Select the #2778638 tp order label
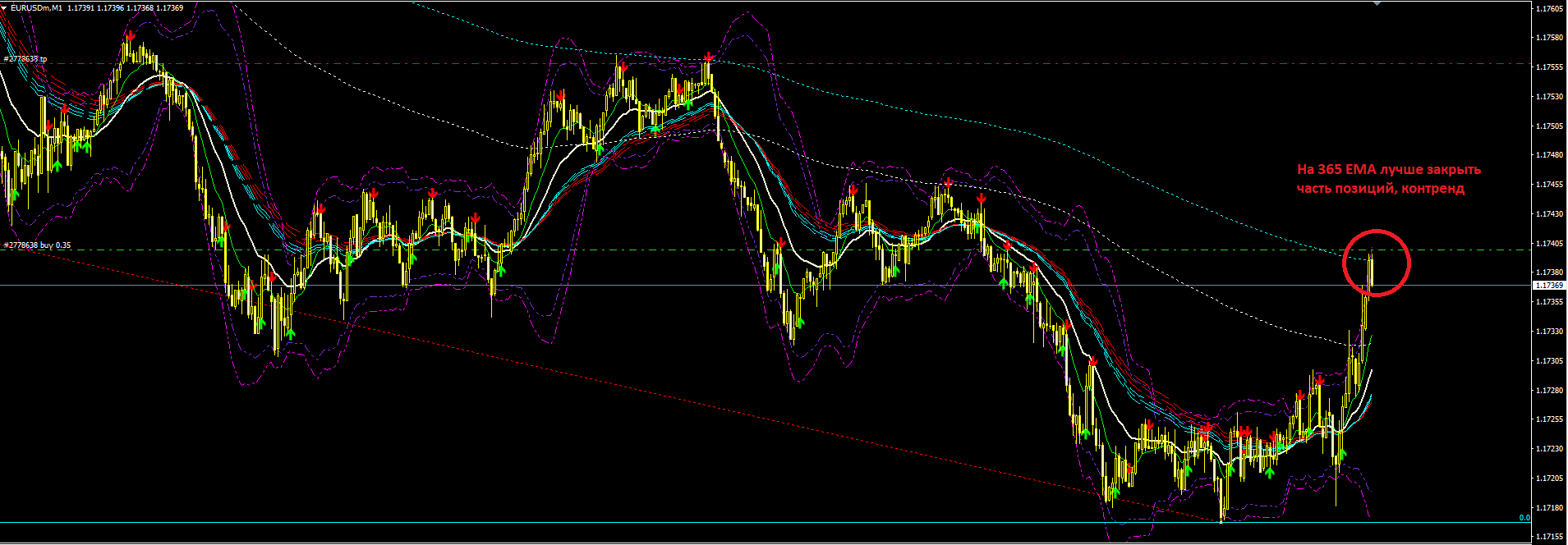The width and height of the screenshot is (1568, 545). (25, 59)
